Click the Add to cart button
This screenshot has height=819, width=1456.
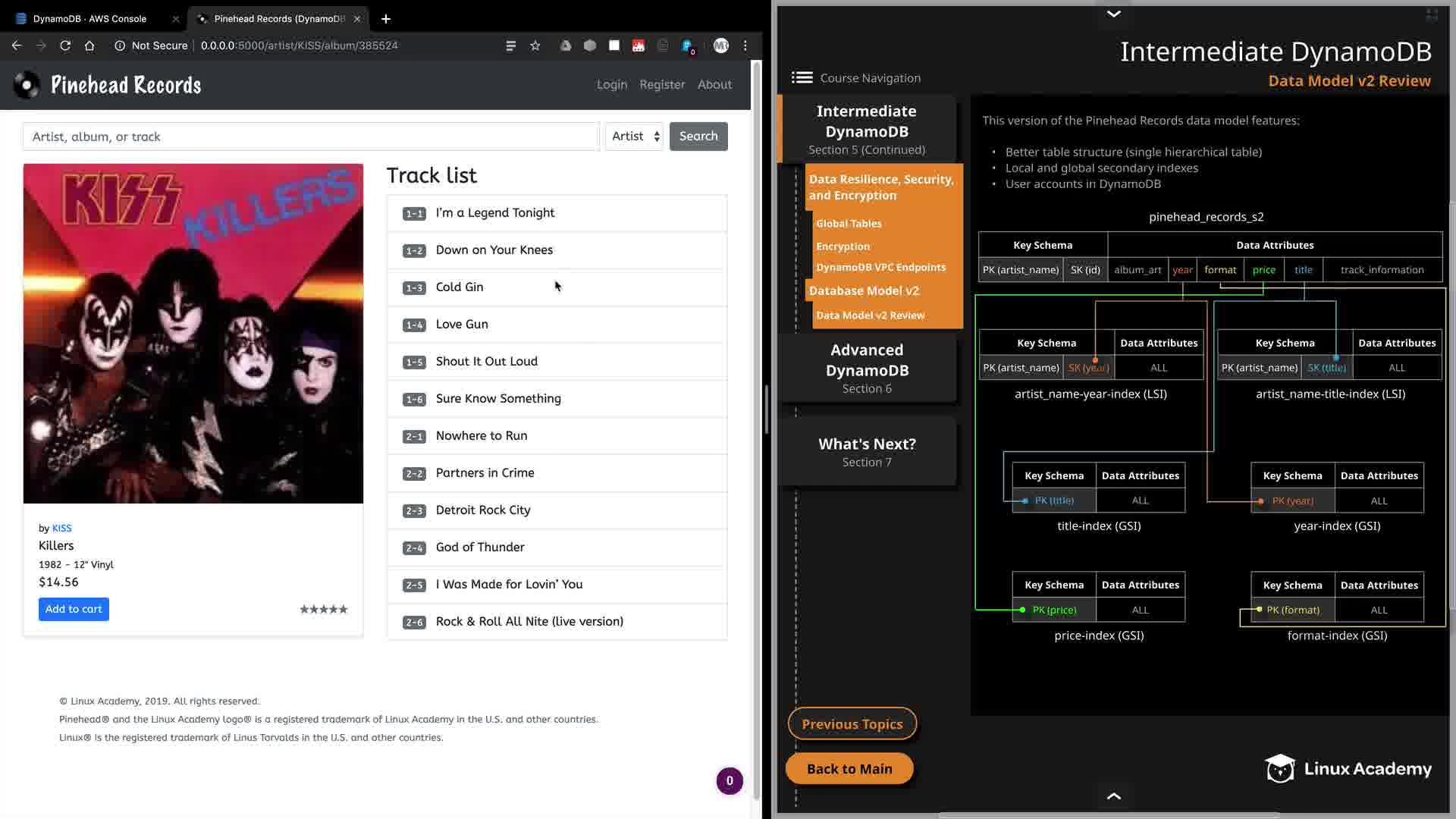(x=74, y=609)
